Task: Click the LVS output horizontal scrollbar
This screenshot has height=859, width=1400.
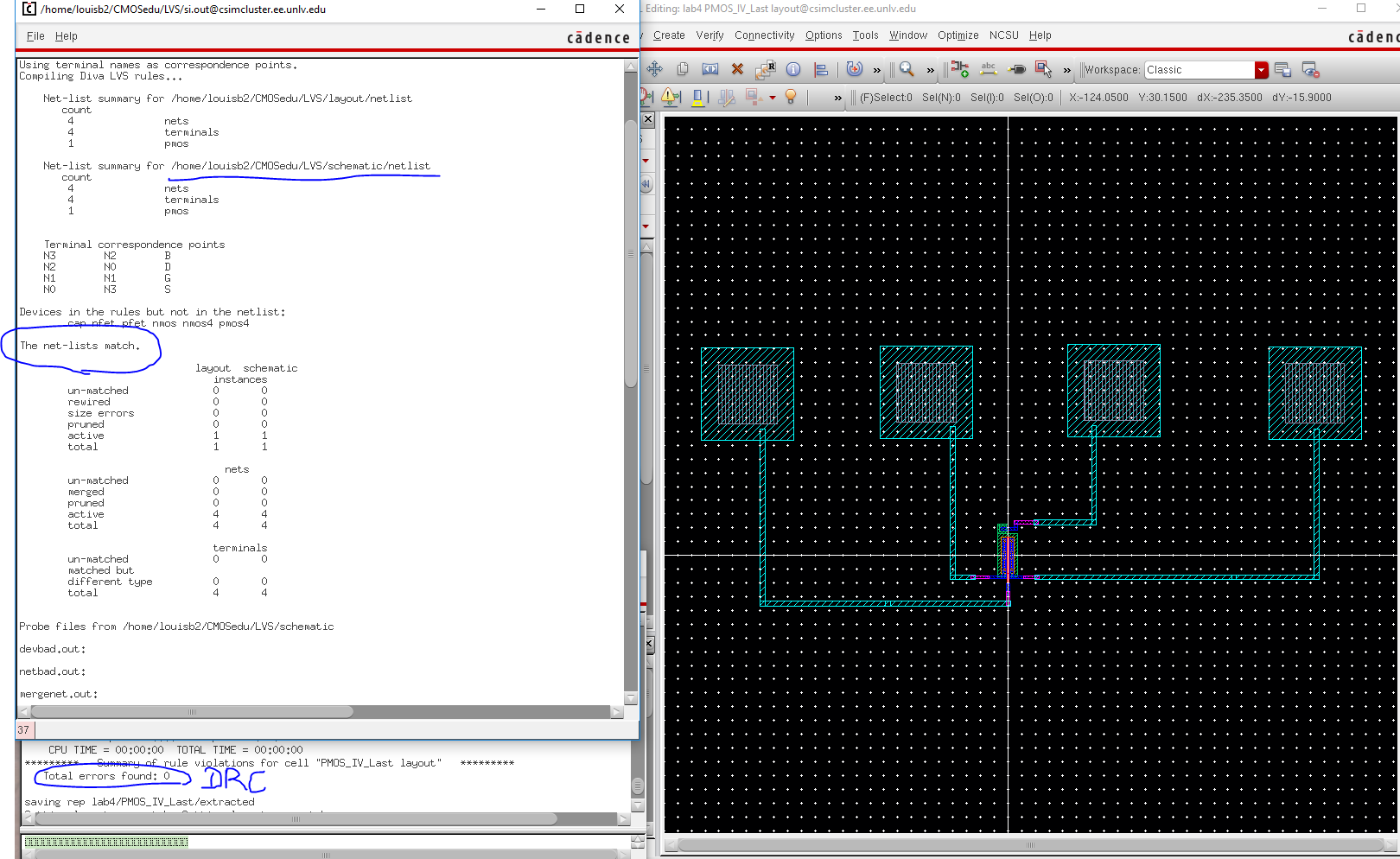Action: [192, 712]
